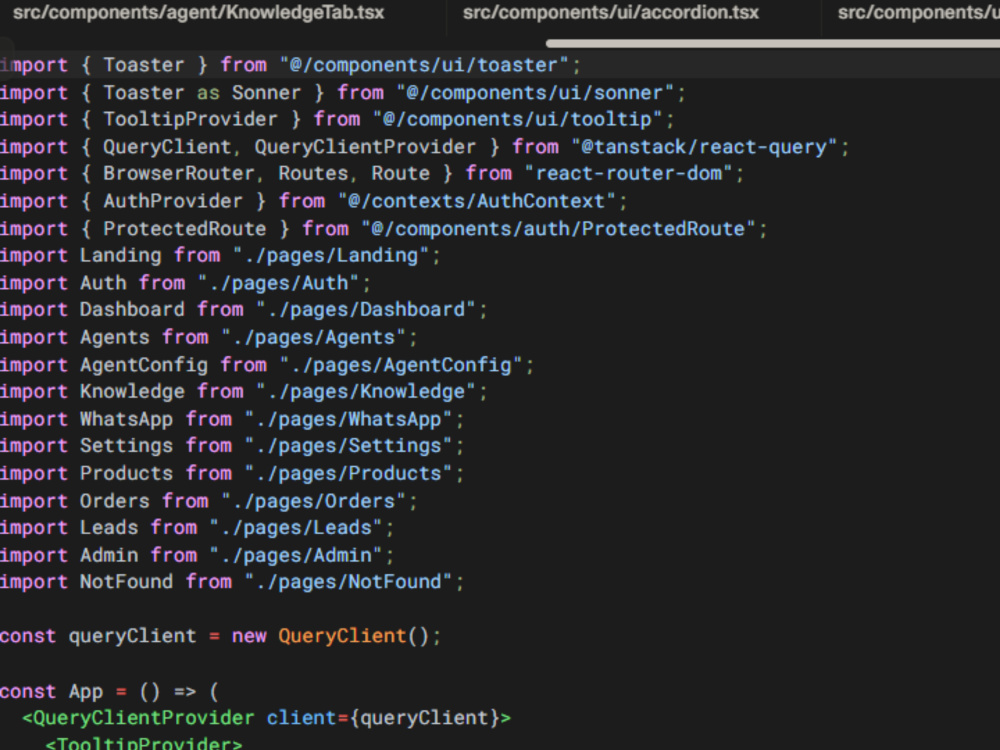Click the WhatsApp import identifier
The width and height of the screenshot is (1000, 750).
pyautogui.click(x=126, y=420)
